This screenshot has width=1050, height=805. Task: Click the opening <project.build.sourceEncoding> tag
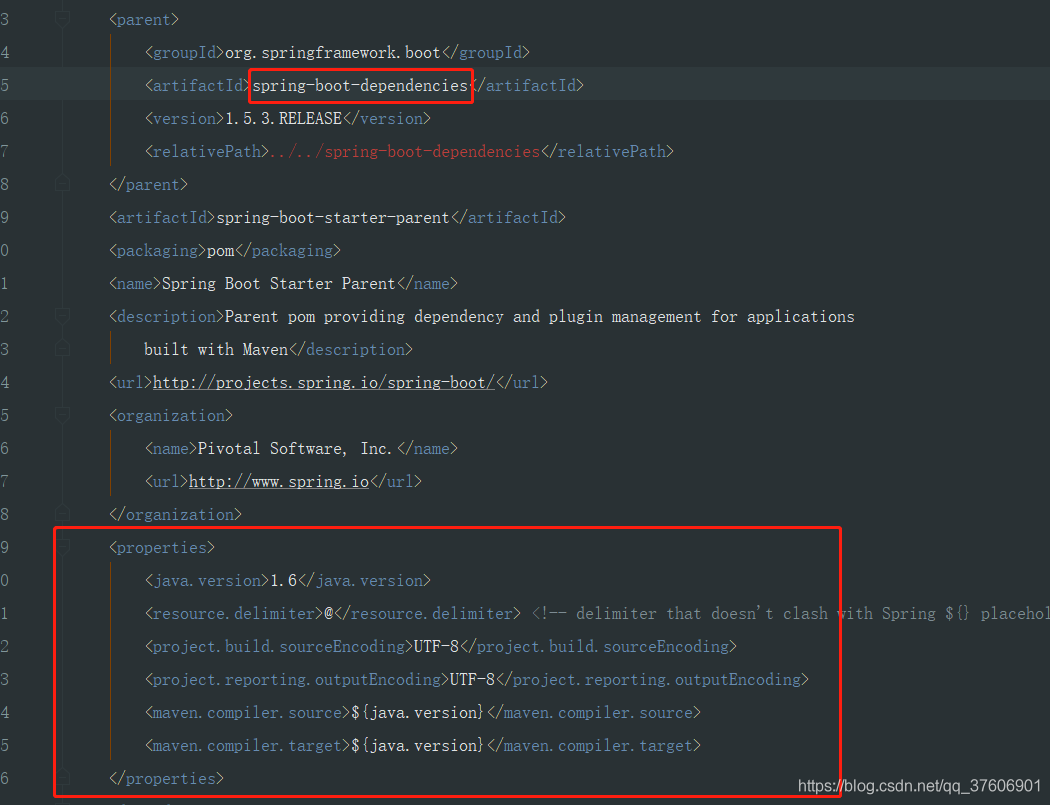click(x=279, y=646)
